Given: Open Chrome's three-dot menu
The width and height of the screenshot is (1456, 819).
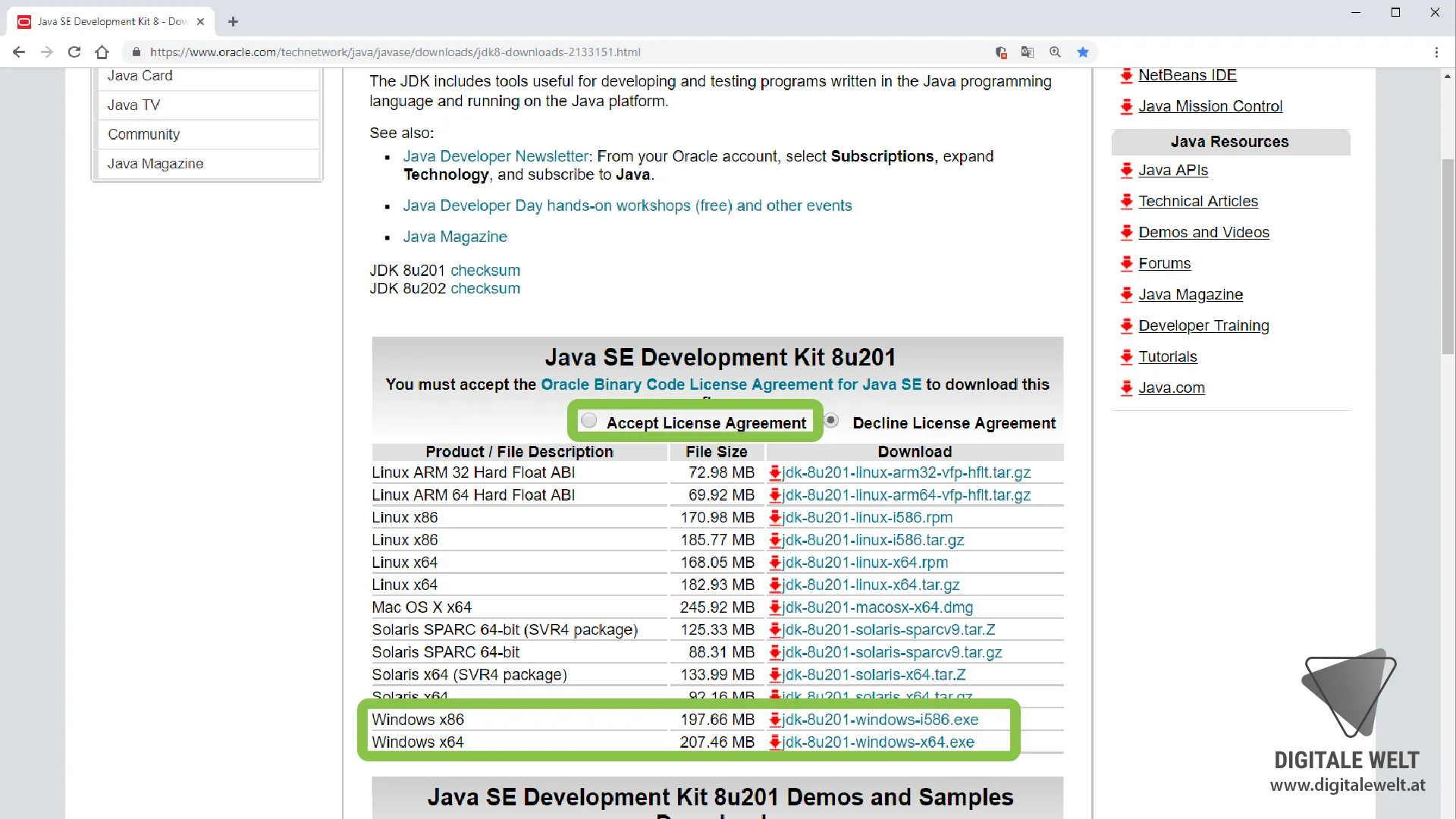Looking at the screenshot, I should tap(1436, 52).
